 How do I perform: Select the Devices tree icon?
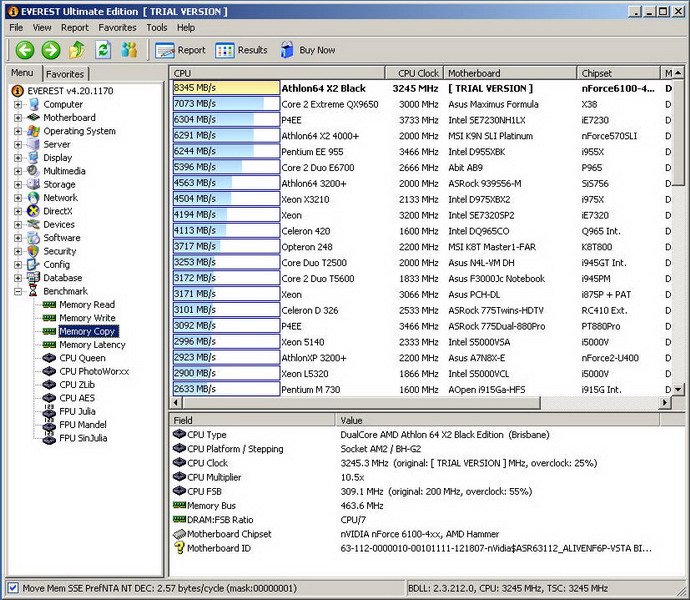33,224
